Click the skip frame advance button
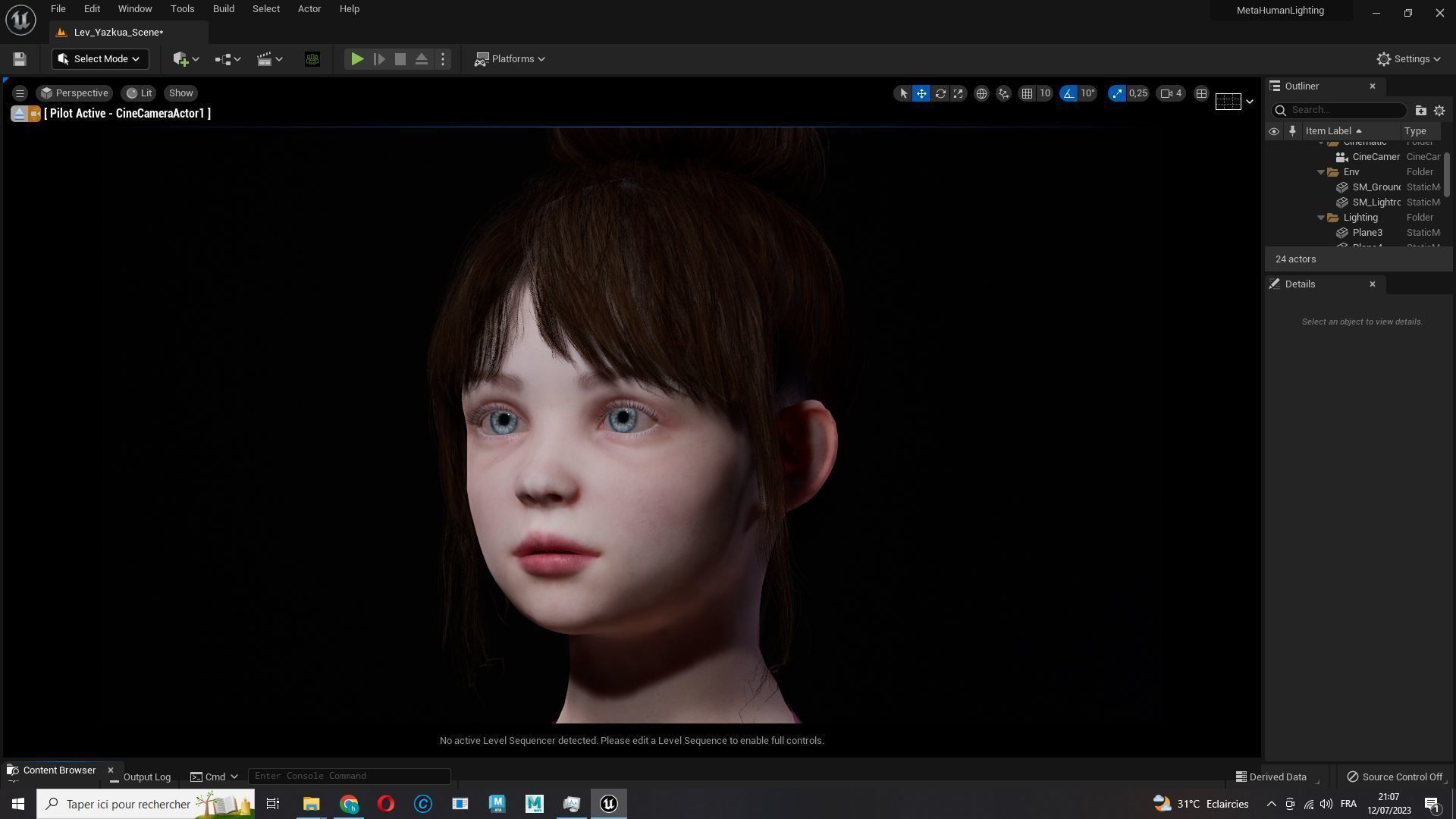 (379, 59)
